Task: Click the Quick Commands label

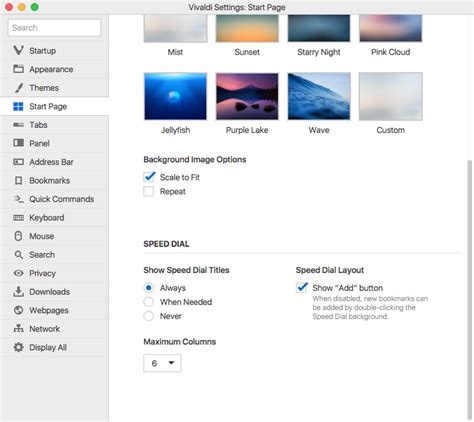Action: 62,199
